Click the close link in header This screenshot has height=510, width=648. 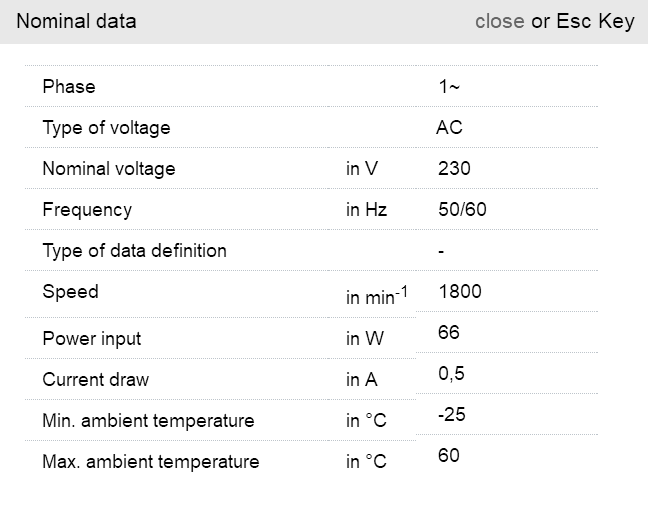tap(499, 21)
